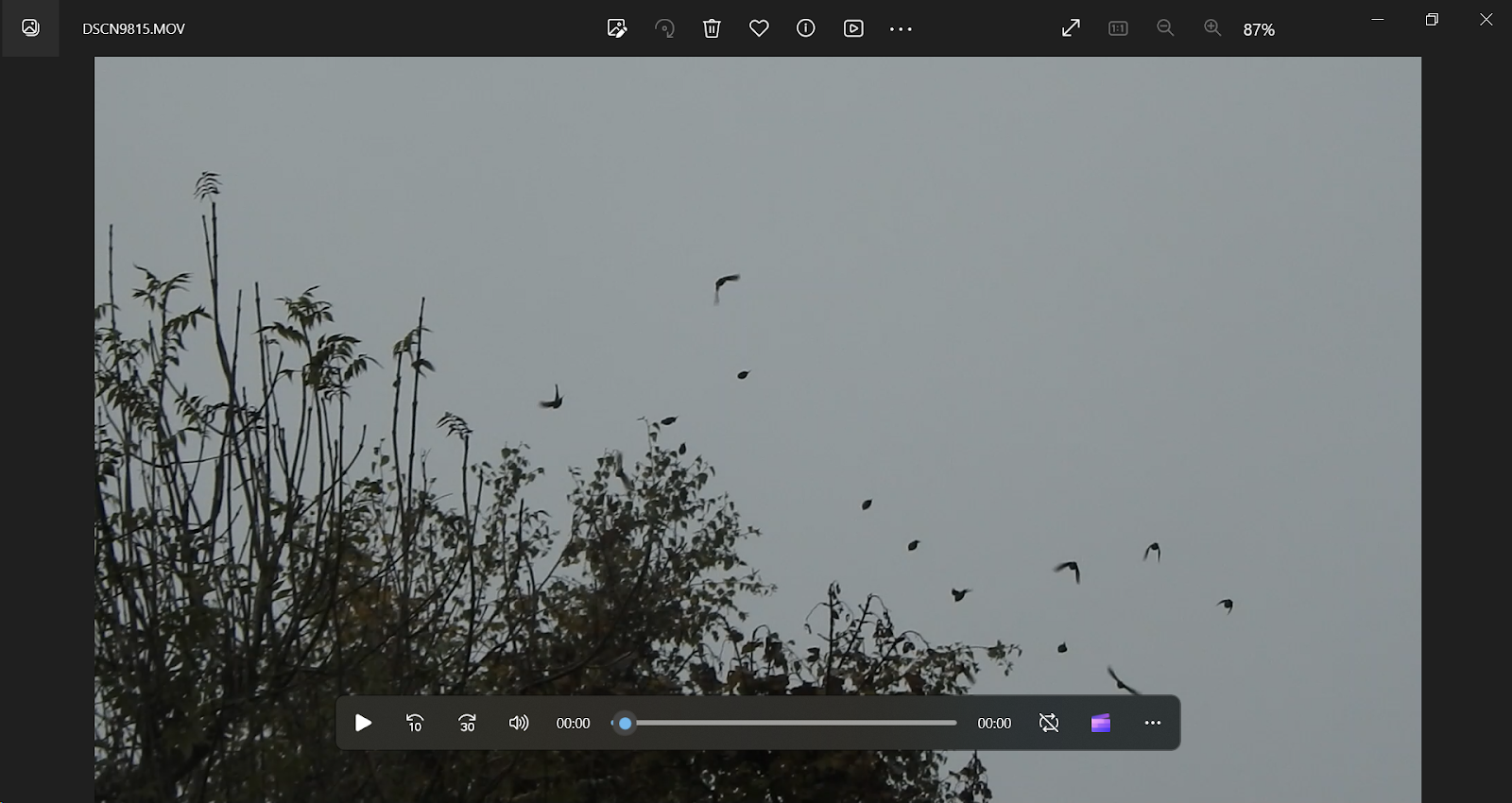
Task: Click the 87% zoom level text
Action: tap(1259, 29)
